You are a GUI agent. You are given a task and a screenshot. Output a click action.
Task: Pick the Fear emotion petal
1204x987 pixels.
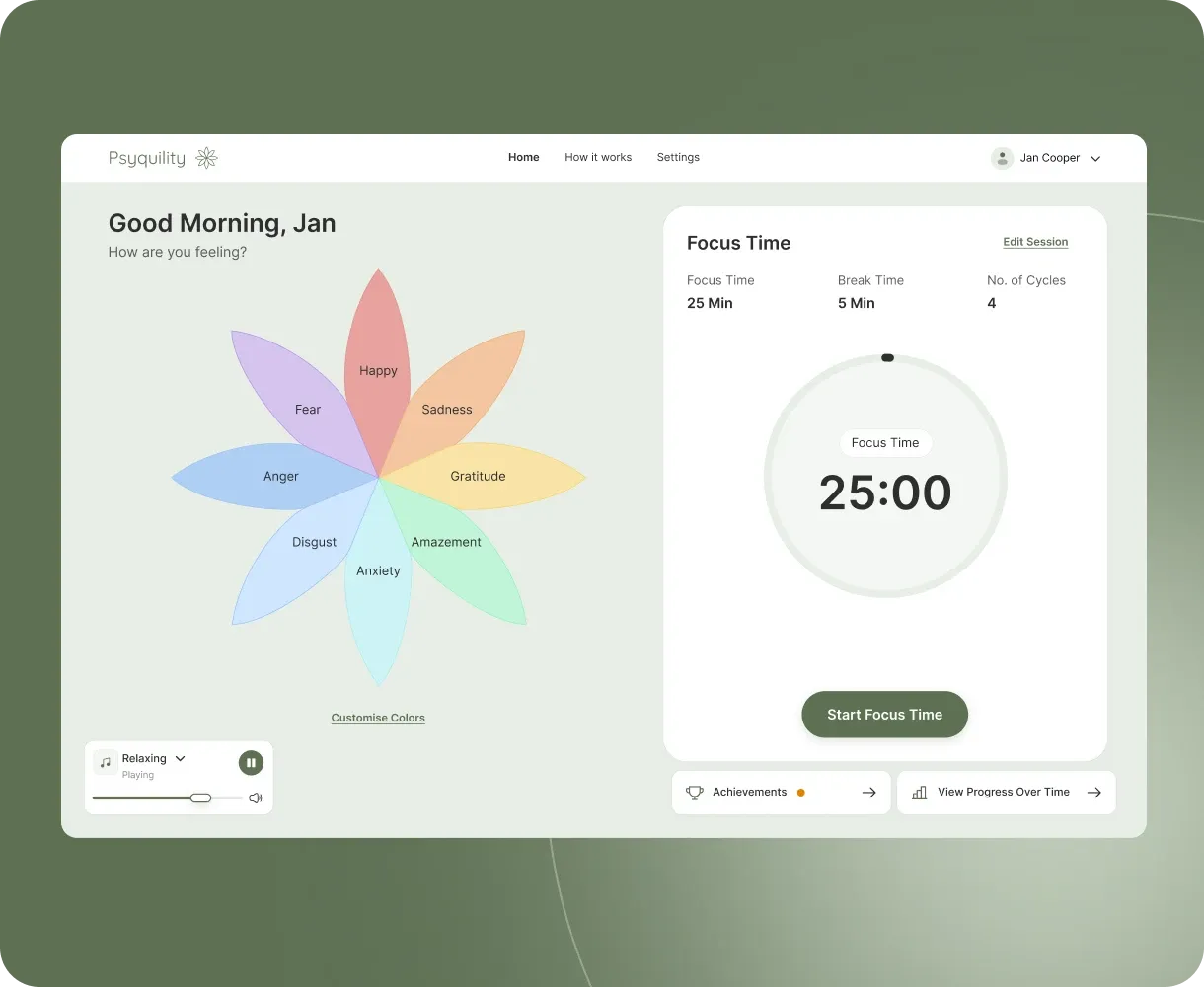(308, 409)
